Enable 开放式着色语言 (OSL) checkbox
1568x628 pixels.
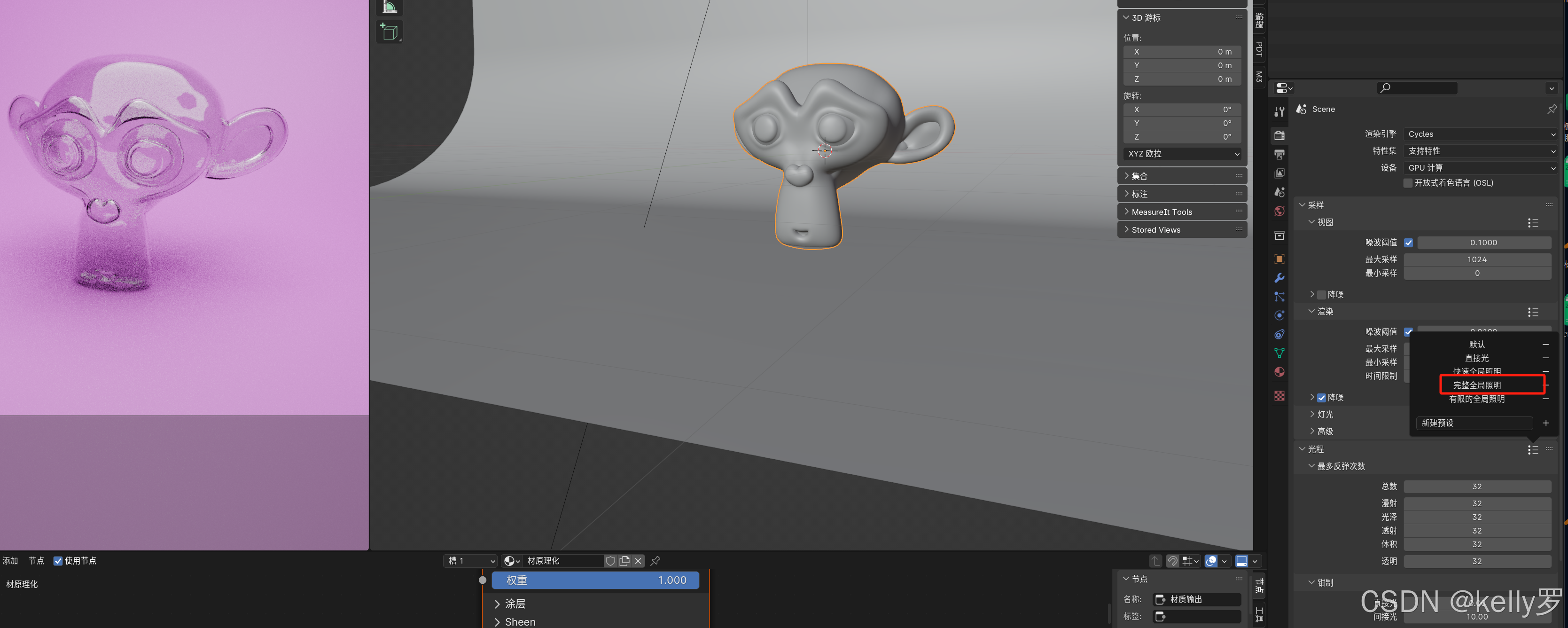pos(1408,183)
